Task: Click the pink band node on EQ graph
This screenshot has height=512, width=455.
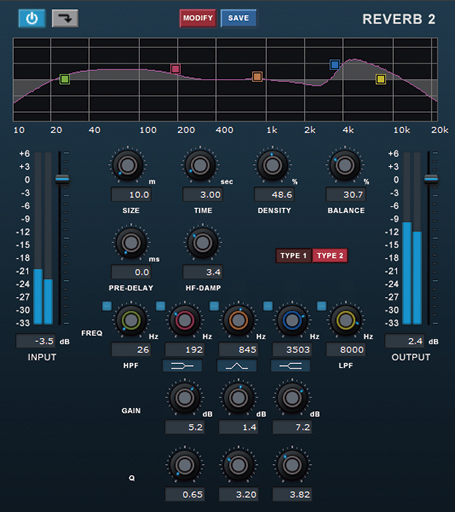Action: 175,69
